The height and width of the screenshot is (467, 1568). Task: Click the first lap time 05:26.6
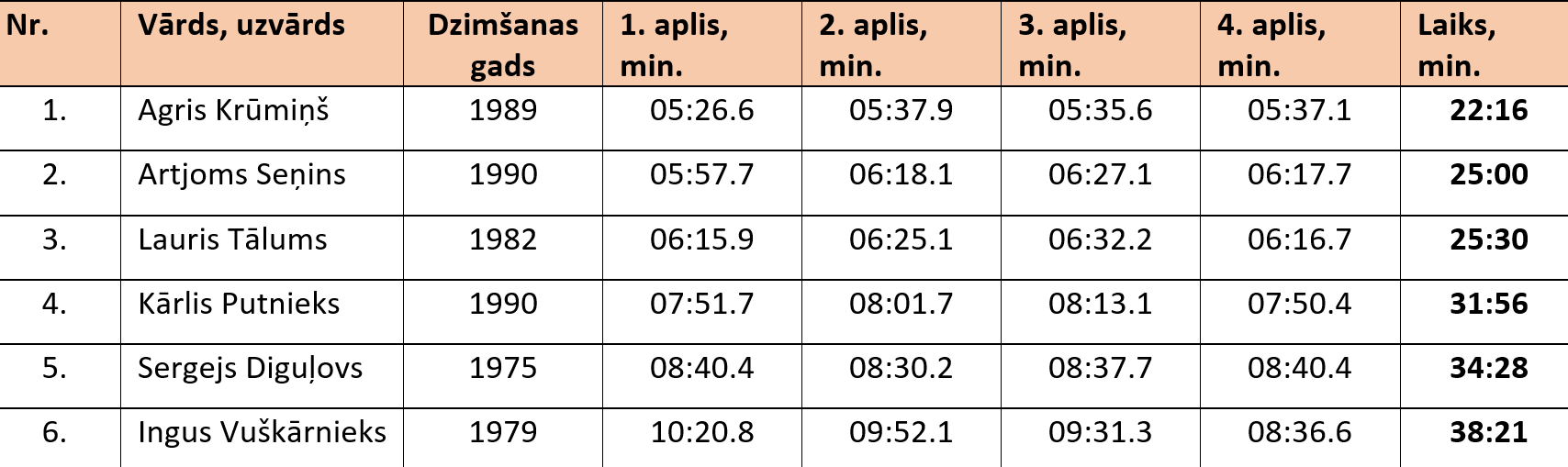coord(701,111)
